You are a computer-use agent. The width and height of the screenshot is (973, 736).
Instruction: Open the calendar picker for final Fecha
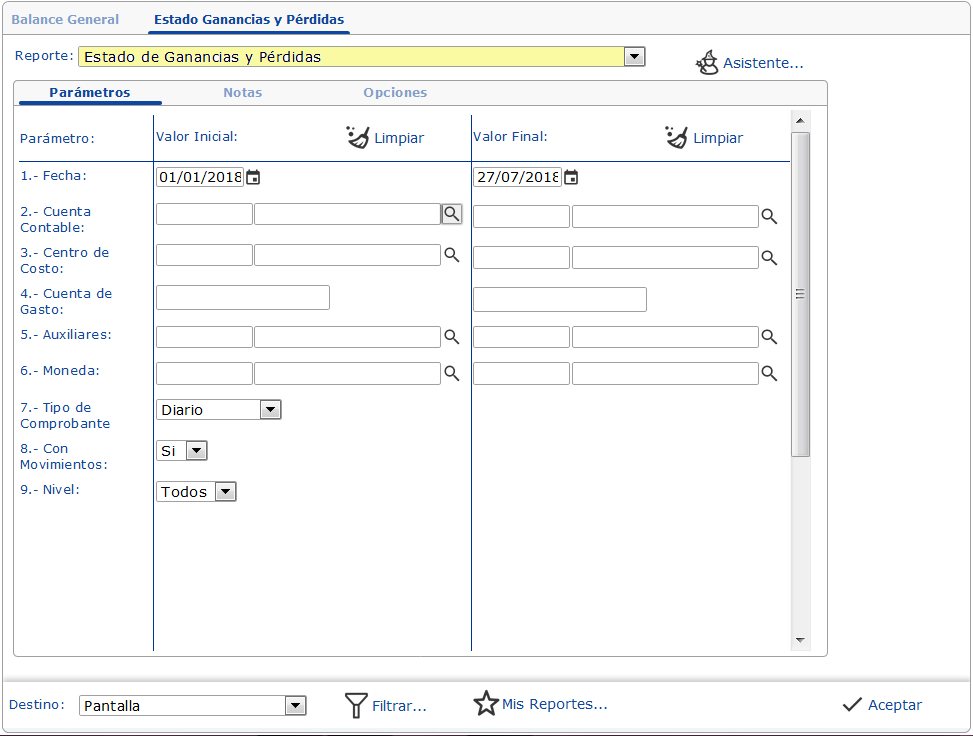571,177
